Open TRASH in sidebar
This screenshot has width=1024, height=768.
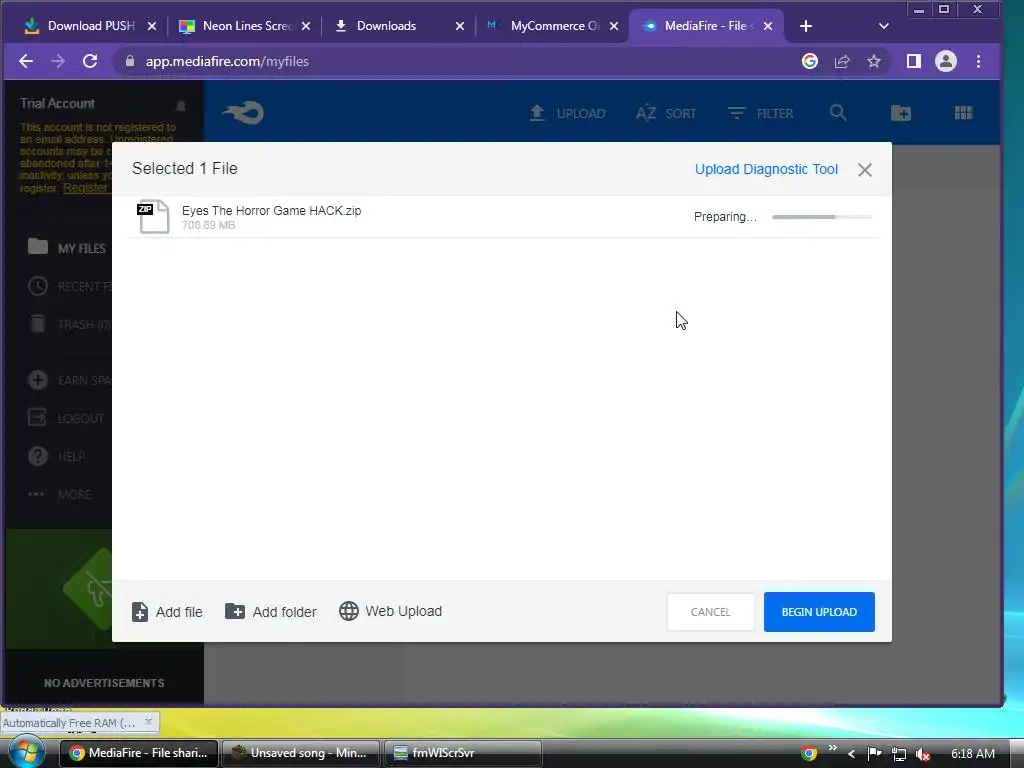point(69,324)
